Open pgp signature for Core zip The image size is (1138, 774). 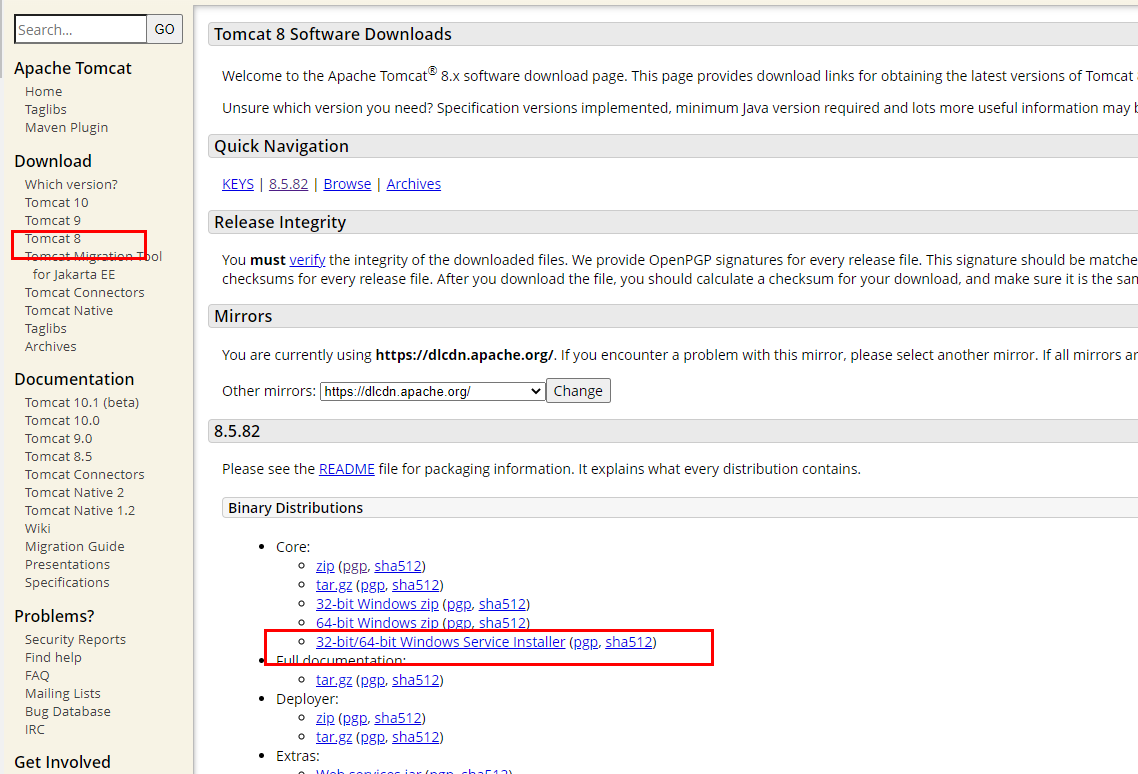coord(355,566)
